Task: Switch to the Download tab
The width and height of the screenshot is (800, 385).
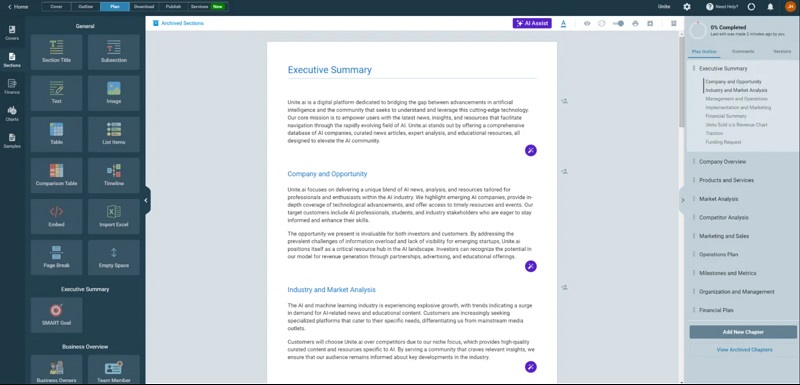Action: tap(144, 7)
